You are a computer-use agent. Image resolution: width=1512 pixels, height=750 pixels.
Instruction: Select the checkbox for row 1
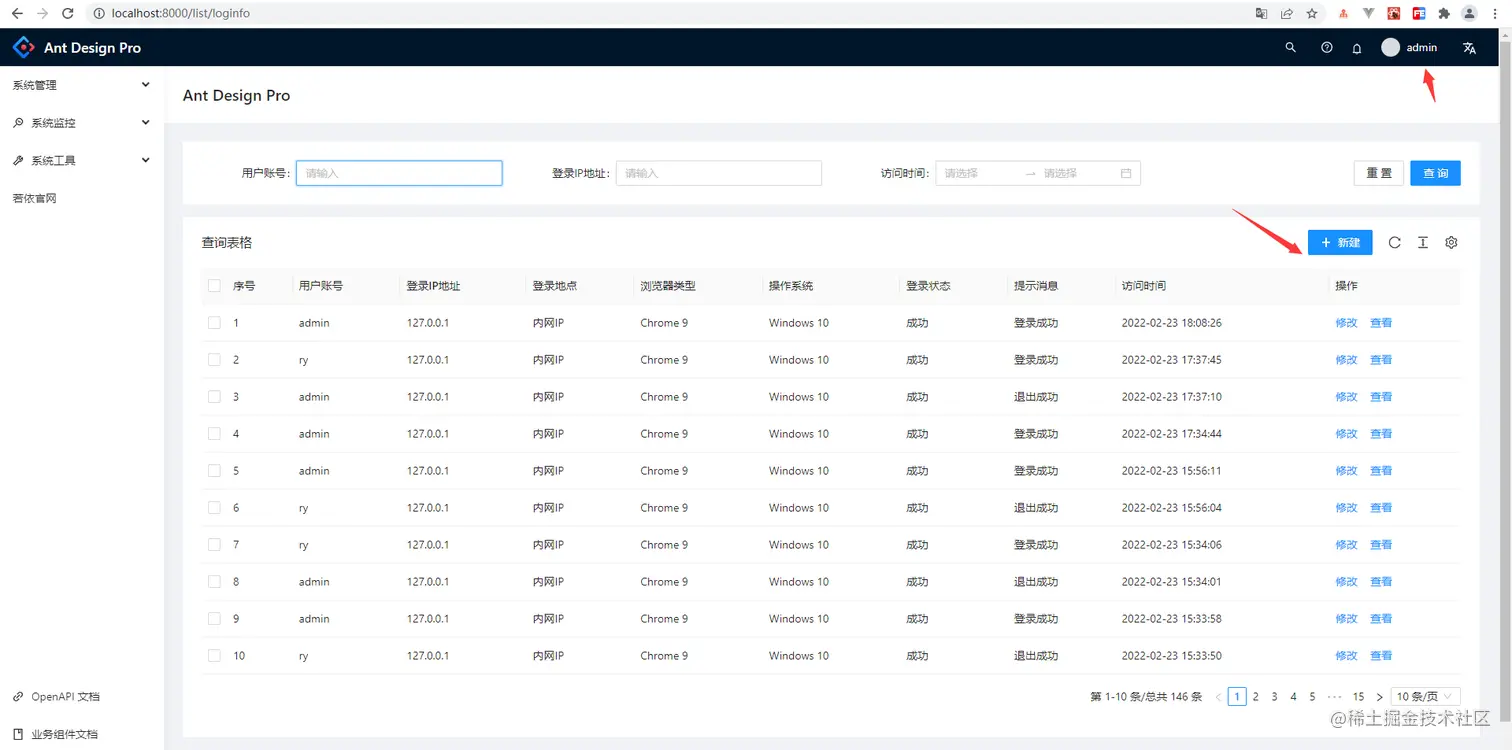pos(214,323)
